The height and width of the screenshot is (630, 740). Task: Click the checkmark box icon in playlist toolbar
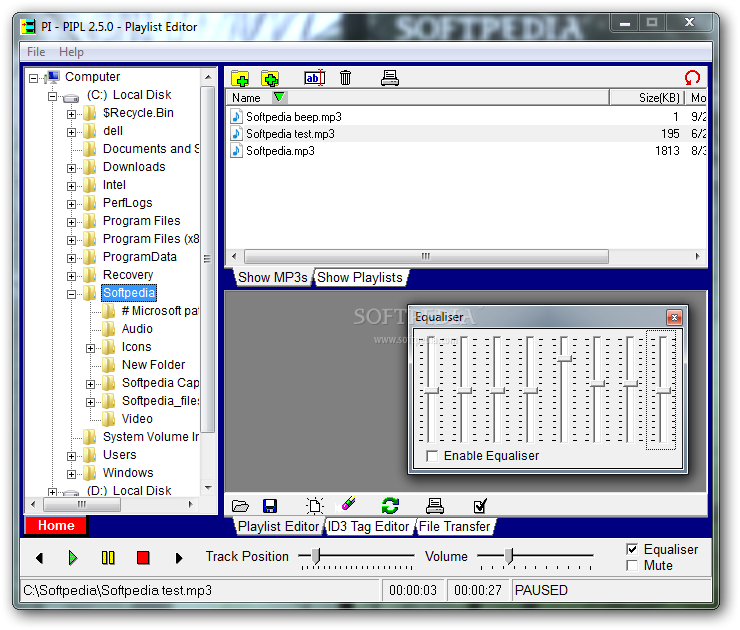click(480, 506)
